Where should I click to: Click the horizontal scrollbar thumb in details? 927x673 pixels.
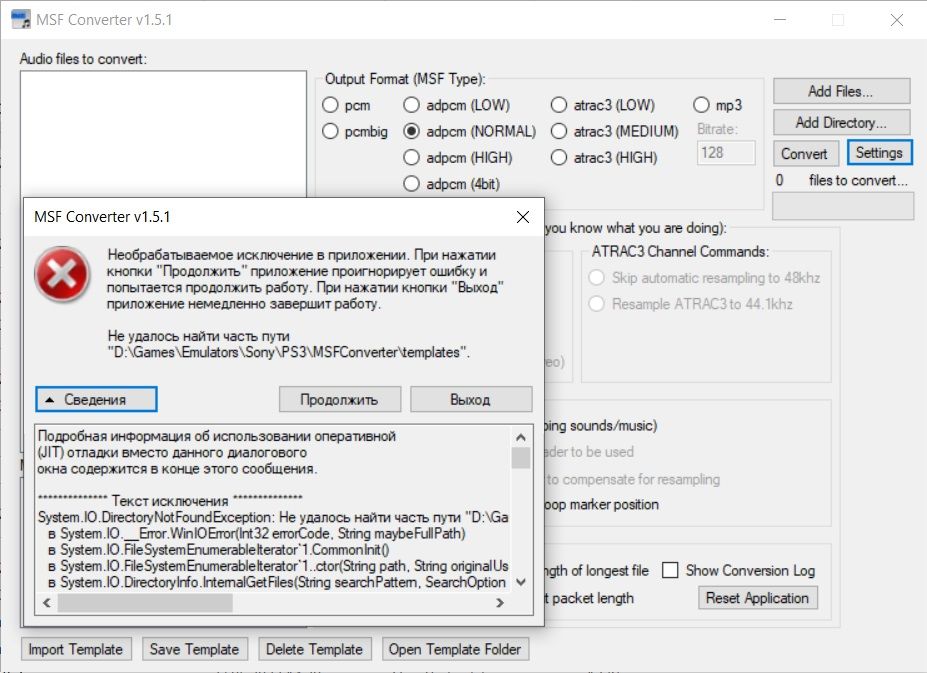(145, 603)
